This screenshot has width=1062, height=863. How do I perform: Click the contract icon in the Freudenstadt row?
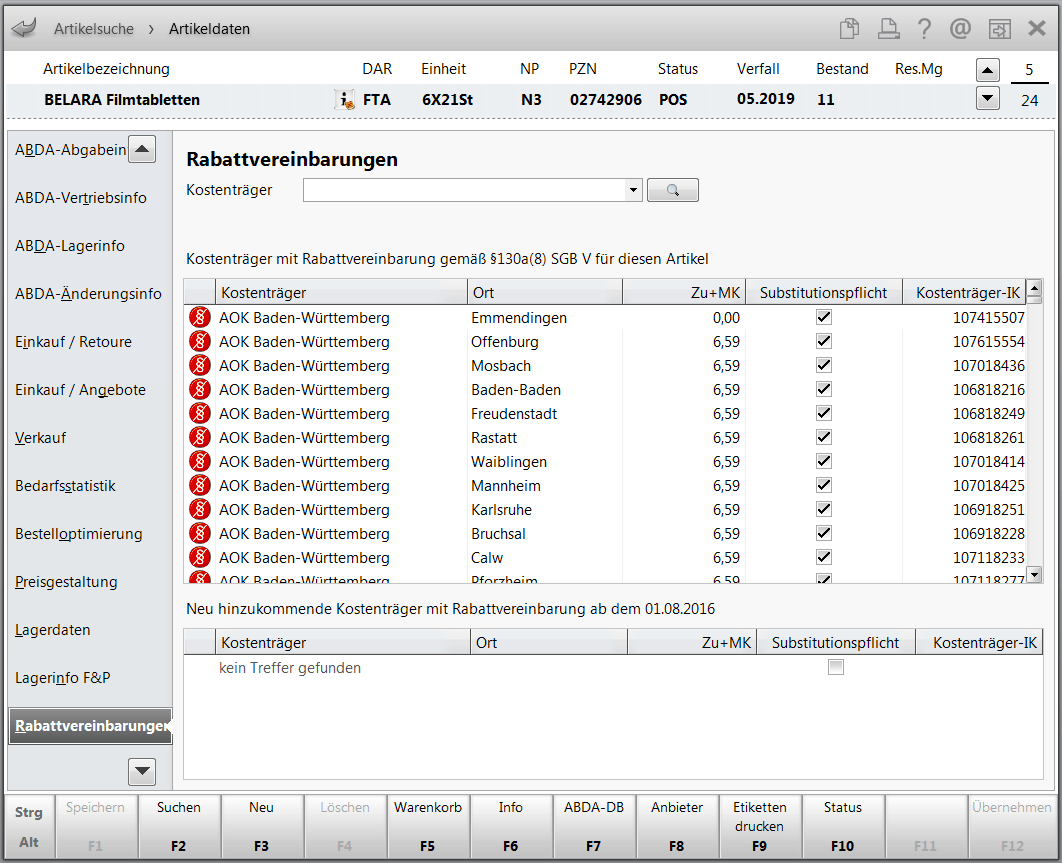click(x=200, y=413)
